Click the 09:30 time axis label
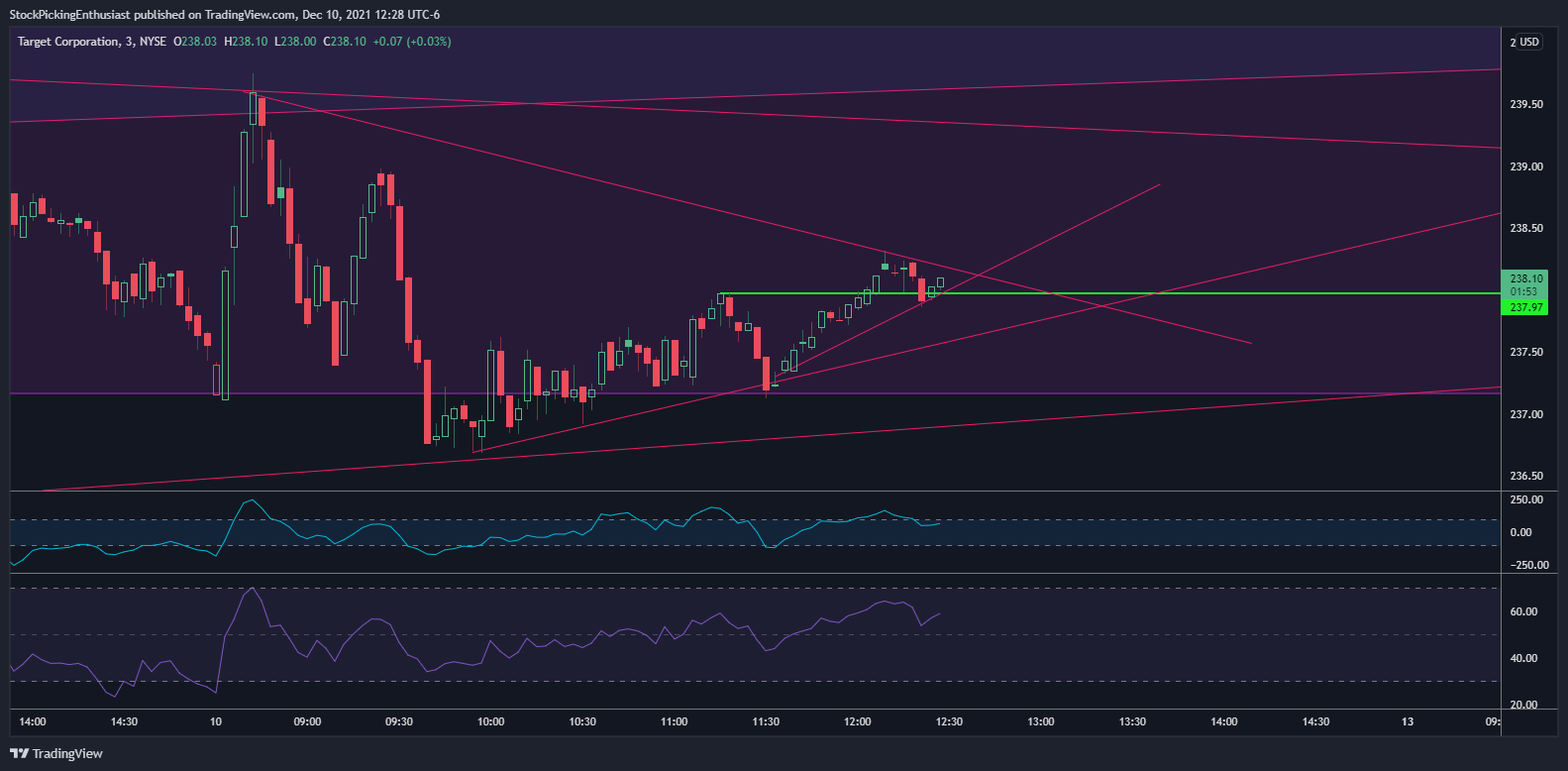Viewport: 1568px width, 771px height. click(x=399, y=721)
